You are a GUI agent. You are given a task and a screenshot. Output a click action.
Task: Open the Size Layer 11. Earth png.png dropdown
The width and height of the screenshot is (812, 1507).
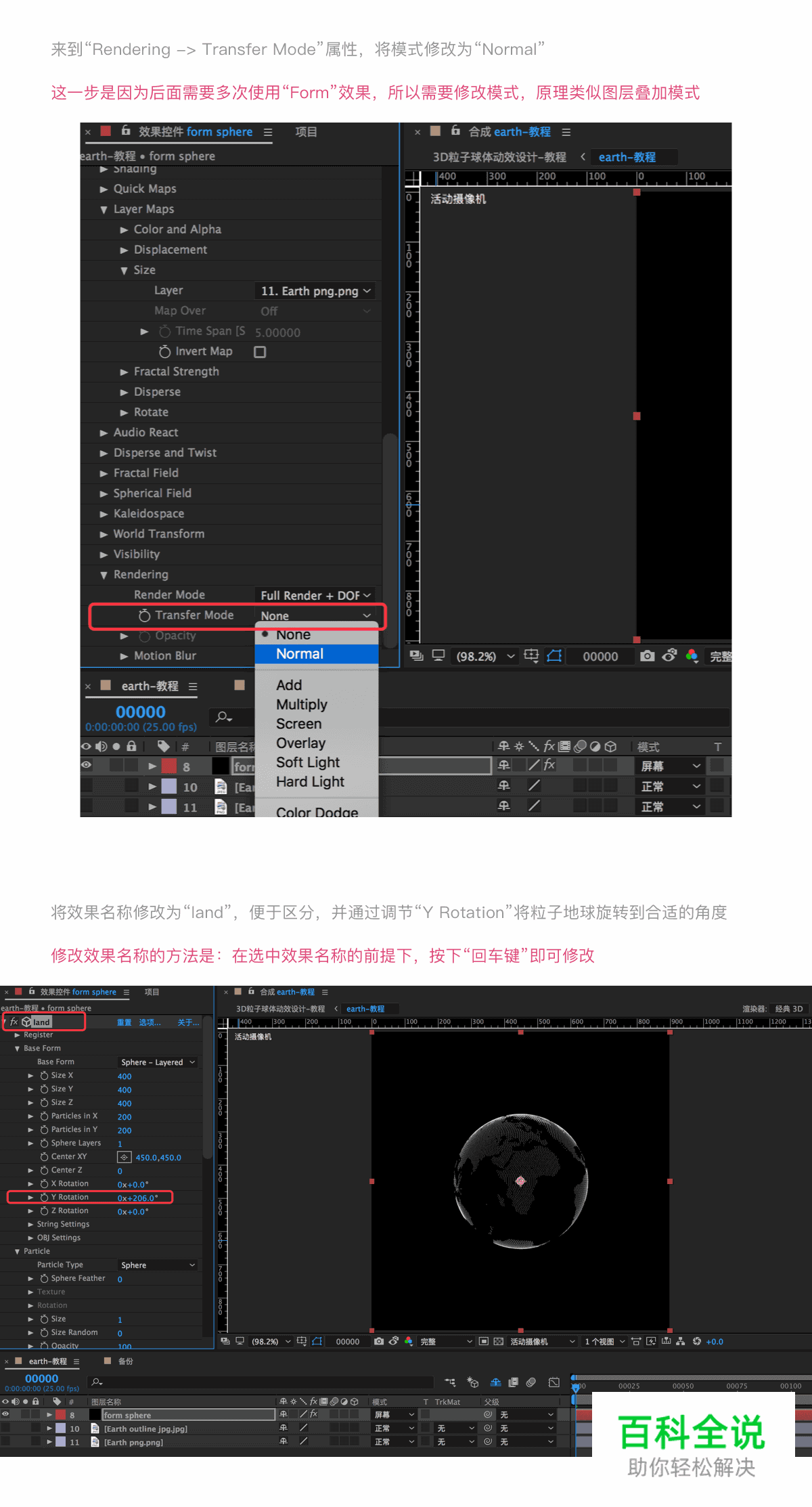(x=316, y=290)
